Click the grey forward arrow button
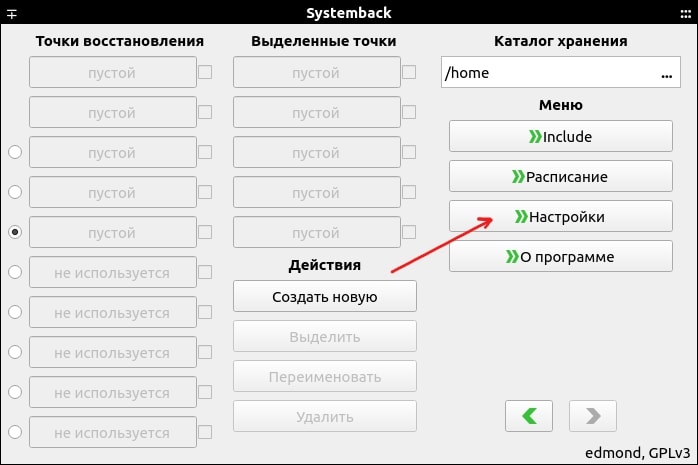 (x=592, y=416)
